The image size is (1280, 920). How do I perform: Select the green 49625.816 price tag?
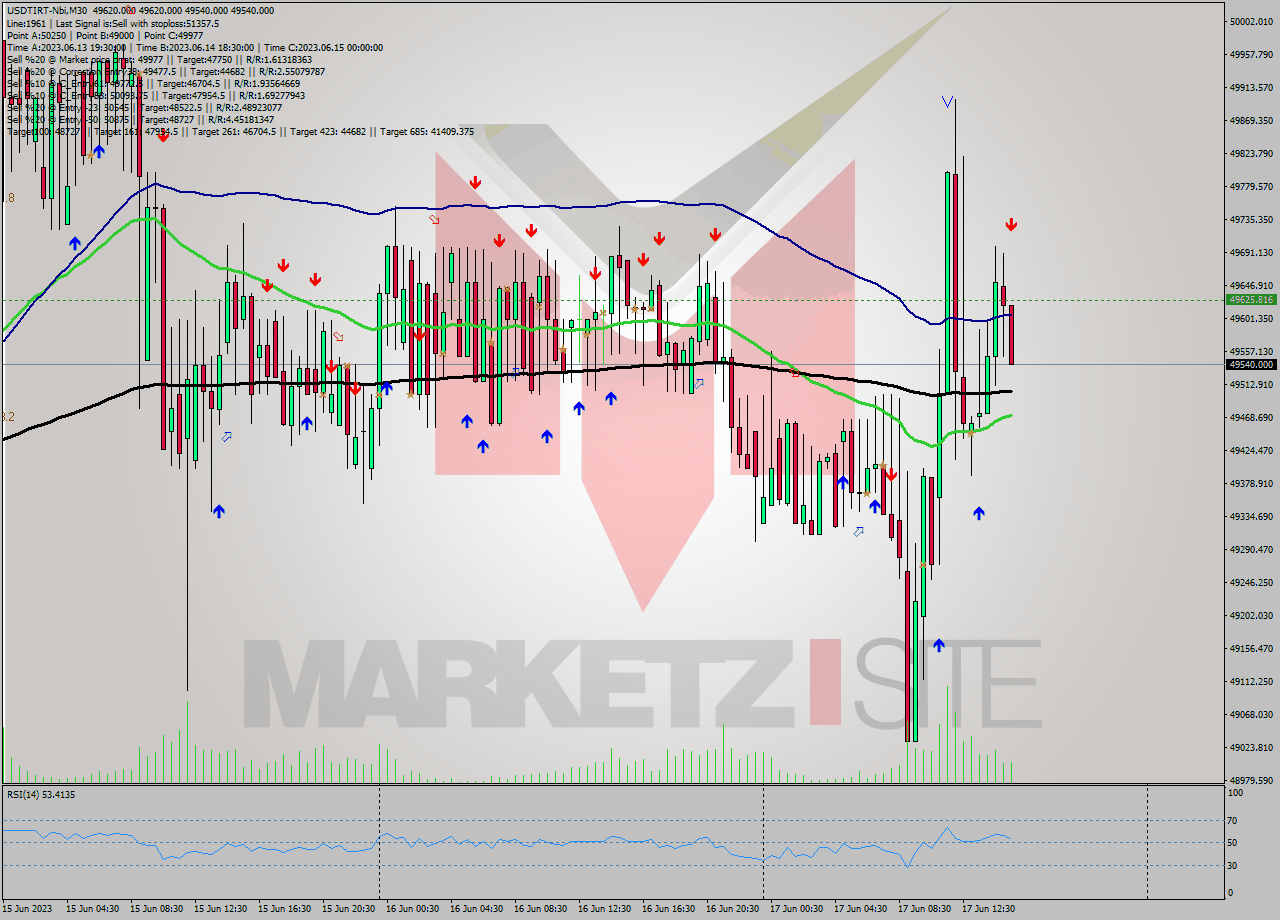click(1251, 299)
